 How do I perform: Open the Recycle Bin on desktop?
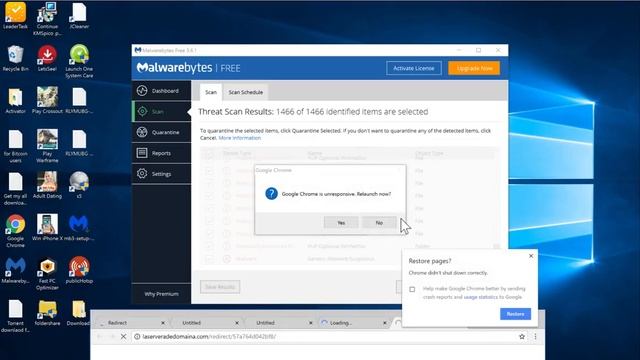coord(16,58)
